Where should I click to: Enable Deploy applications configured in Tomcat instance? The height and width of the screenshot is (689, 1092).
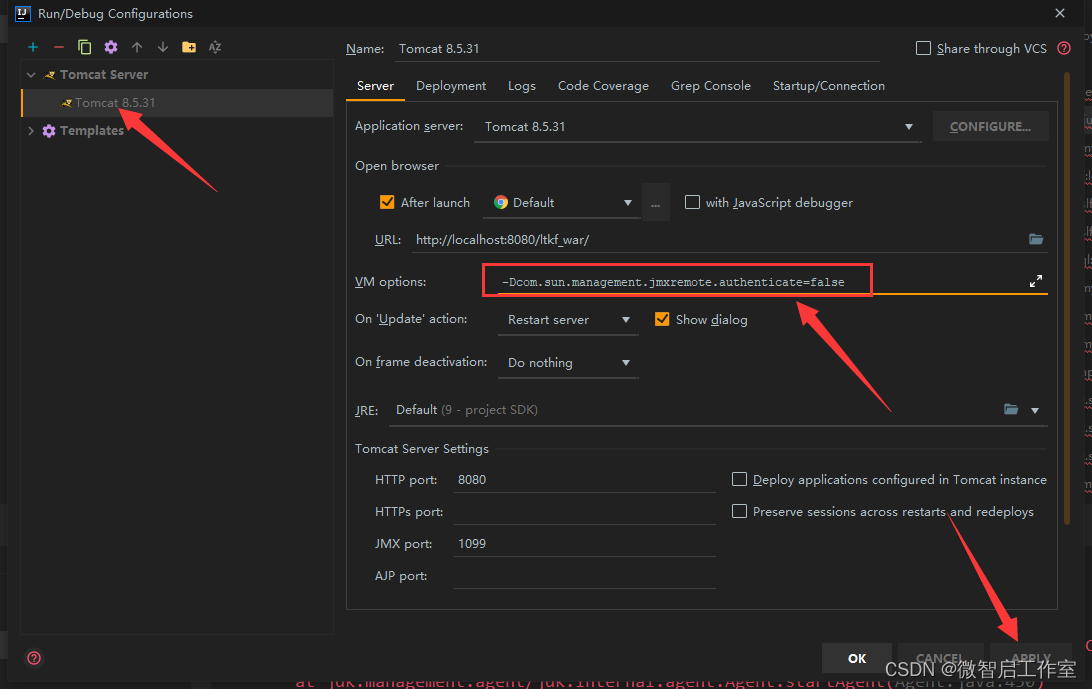pyautogui.click(x=739, y=479)
